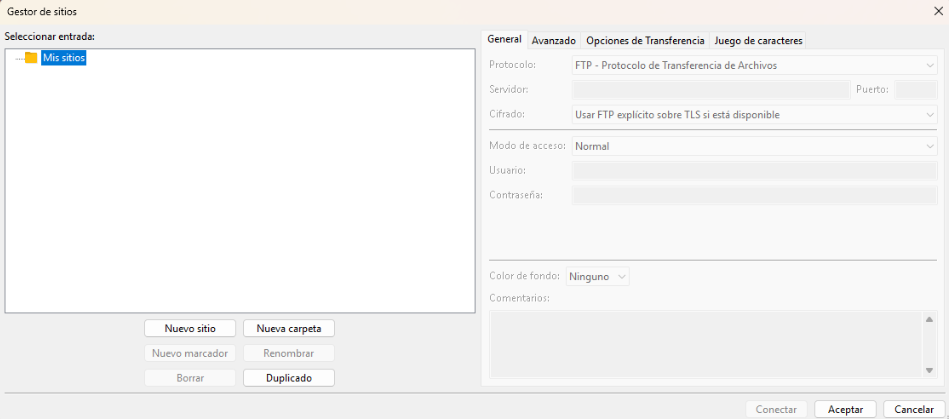Screen dimensions: 949x419
Task: Click into the Servidor field
Action: point(710,90)
